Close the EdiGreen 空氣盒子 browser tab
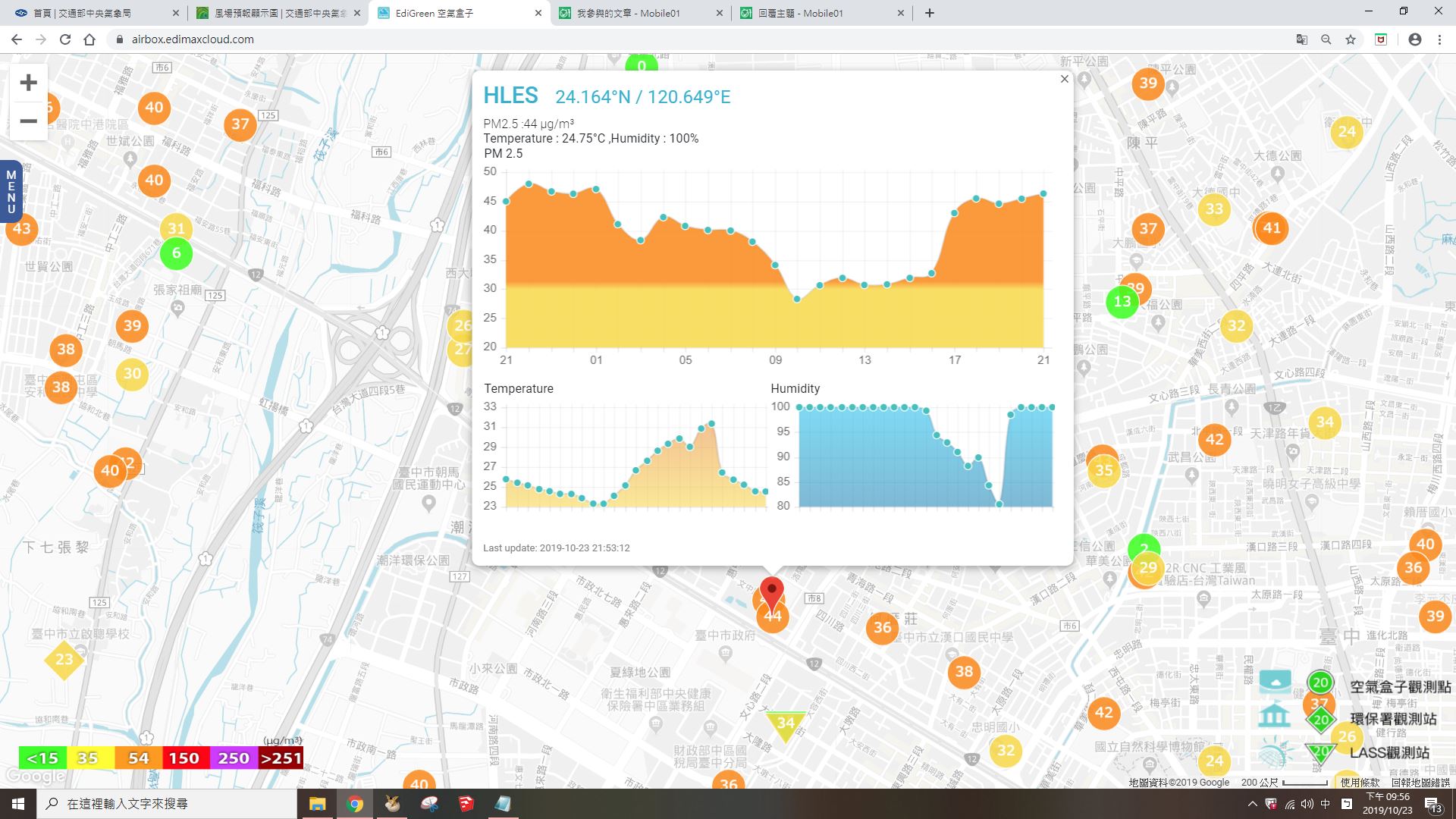 pos(538,13)
